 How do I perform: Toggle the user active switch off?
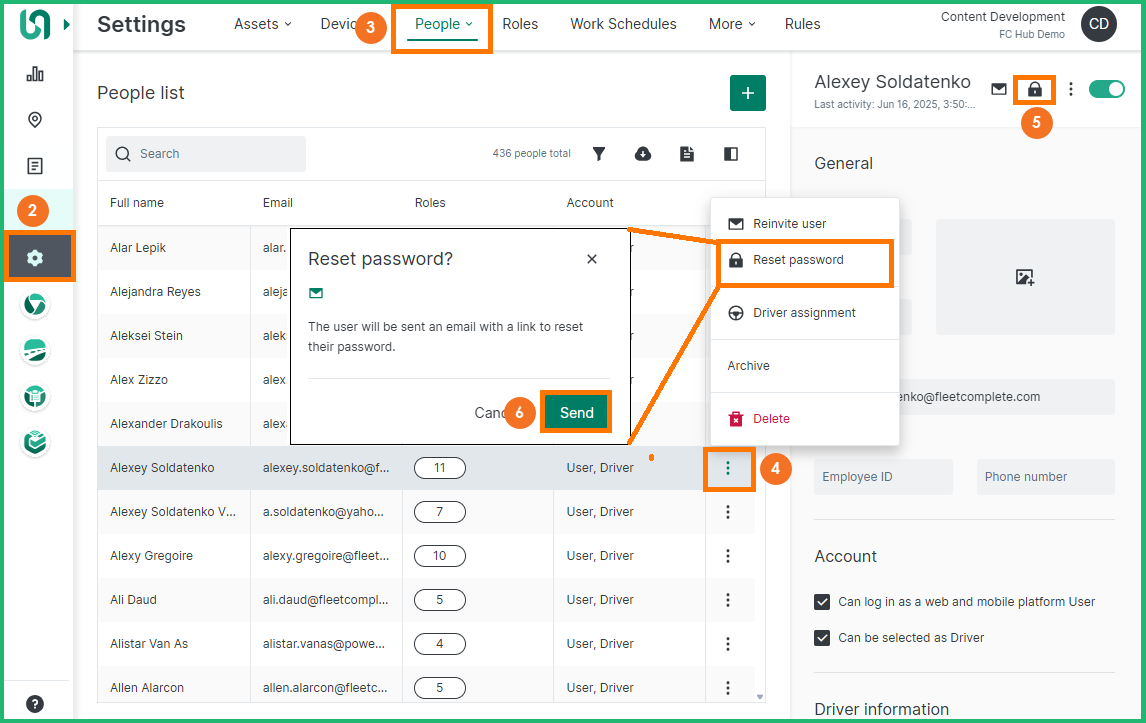[1107, 89]
